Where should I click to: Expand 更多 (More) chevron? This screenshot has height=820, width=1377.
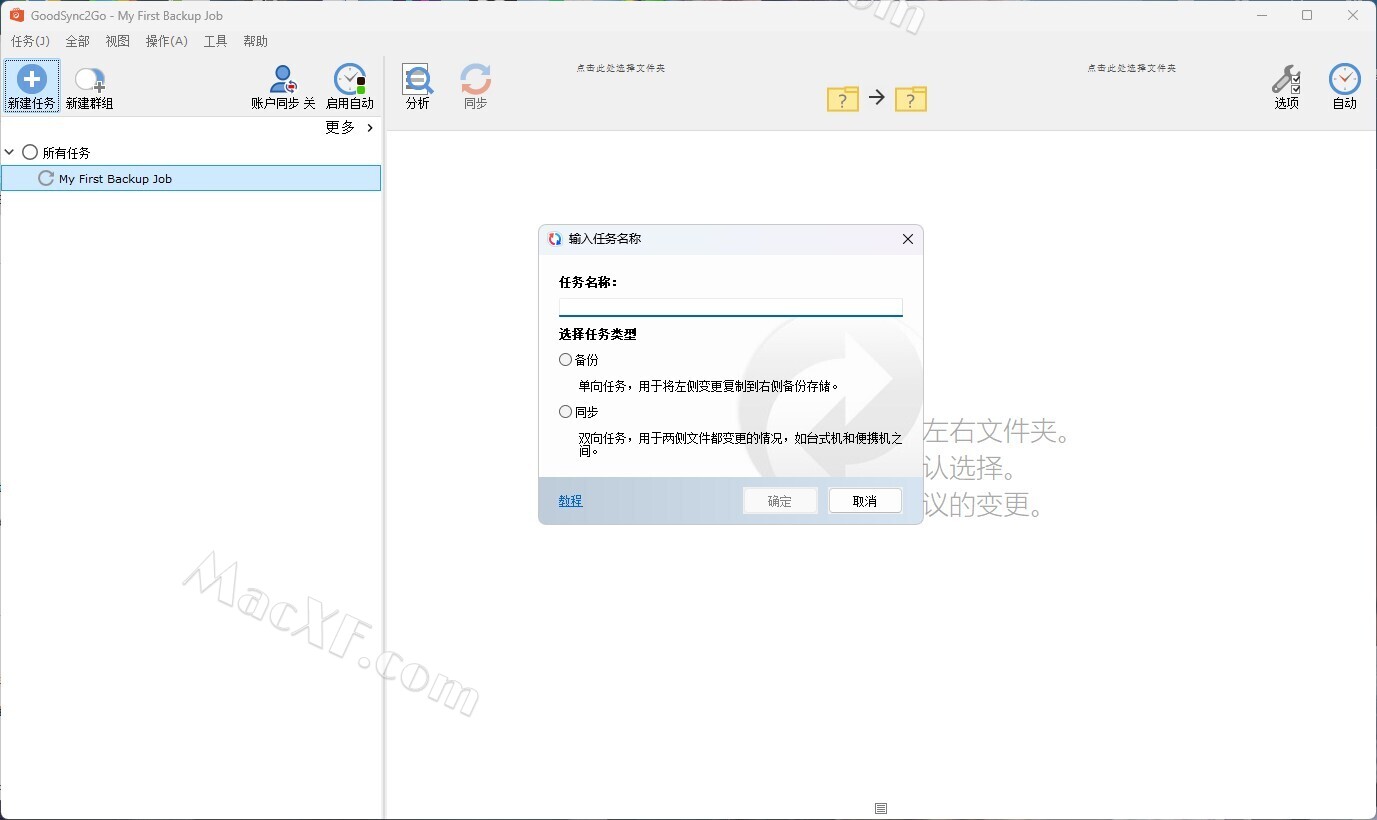coord(370,127)
